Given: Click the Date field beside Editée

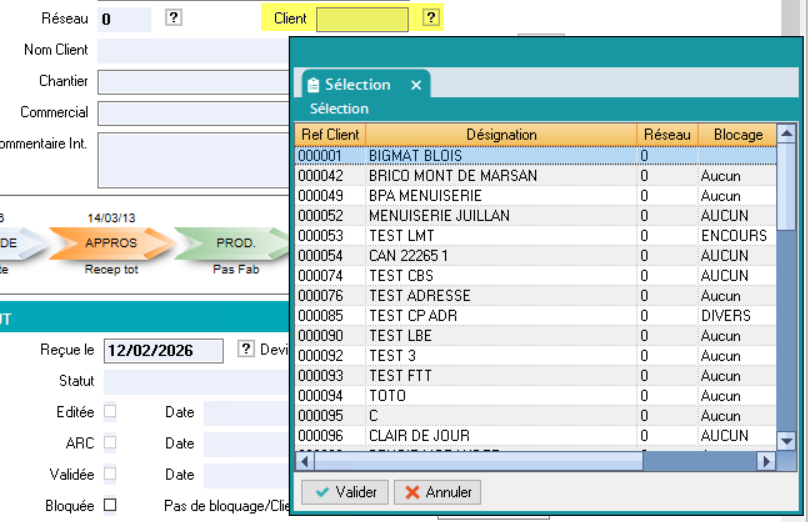Looking at the screenshot, I should [247, 413].
